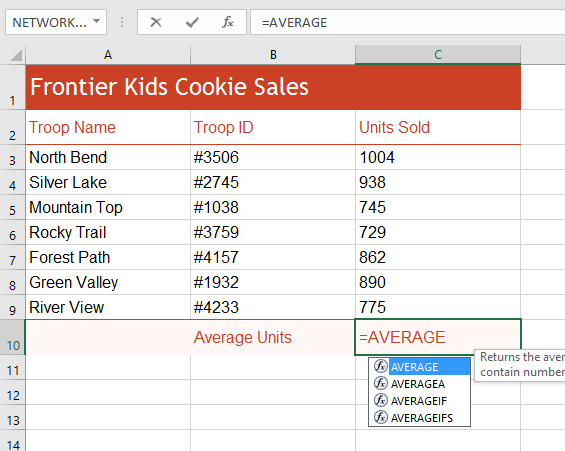Select row 5 header
This screenshot has height=451, width=565.
click(13, 207)
